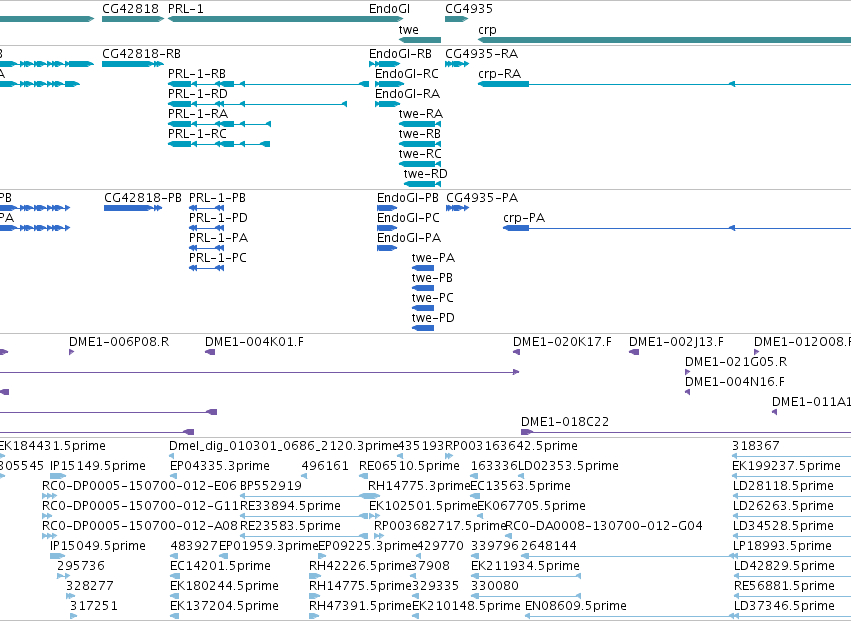Screen dimensions: 851x621
Task: Click the IP15149.5prime EST label
Action: tap(98, 466)
